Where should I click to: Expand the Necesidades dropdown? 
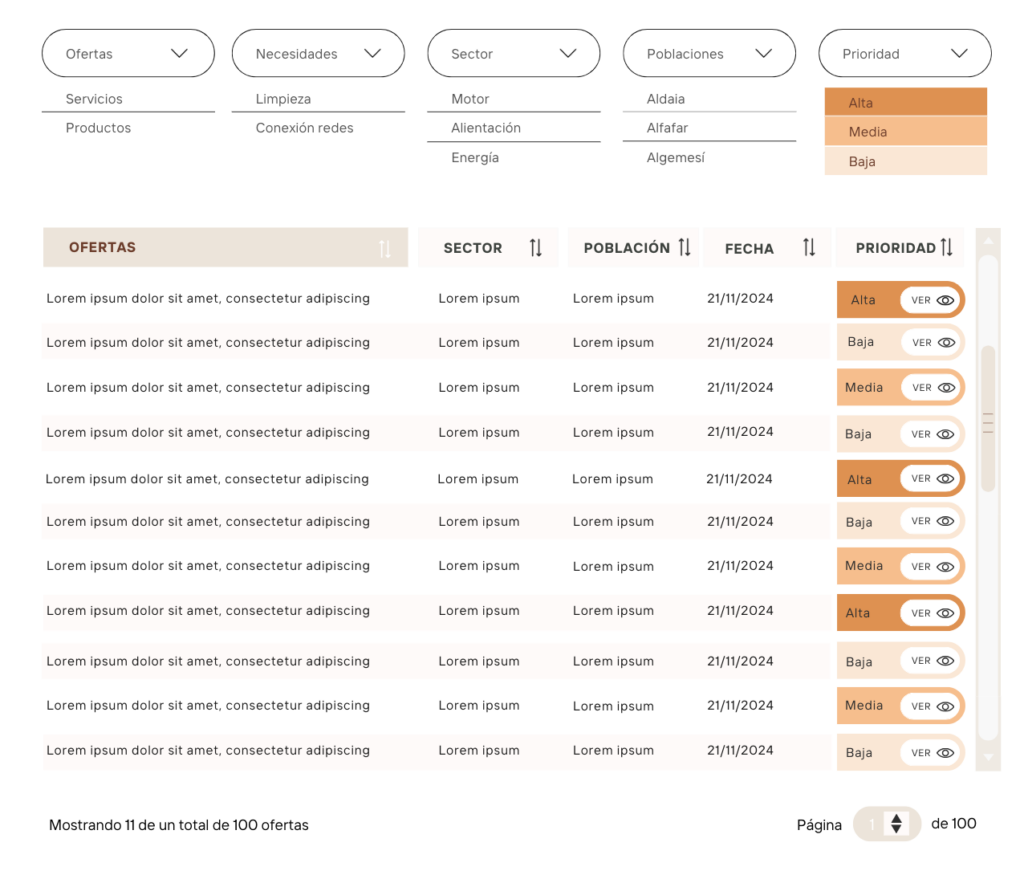coord(318,54)
